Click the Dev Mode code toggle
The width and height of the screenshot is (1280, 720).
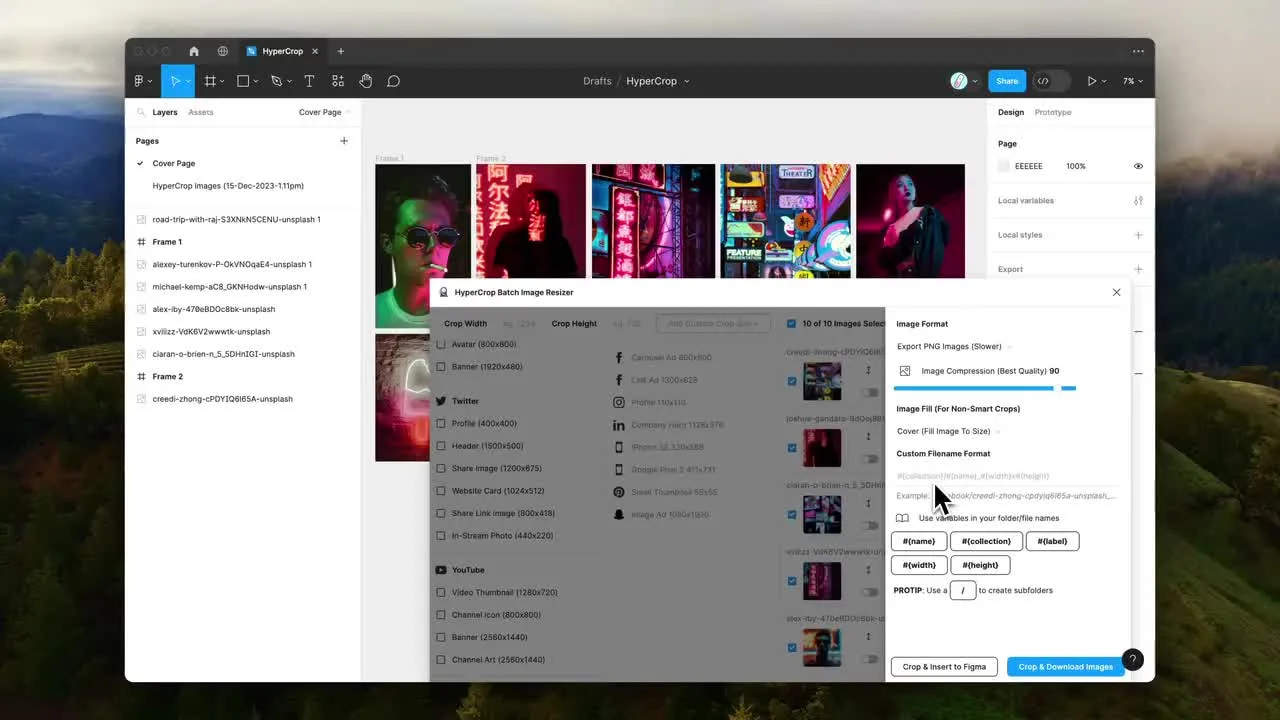(x=1043, y=81)
